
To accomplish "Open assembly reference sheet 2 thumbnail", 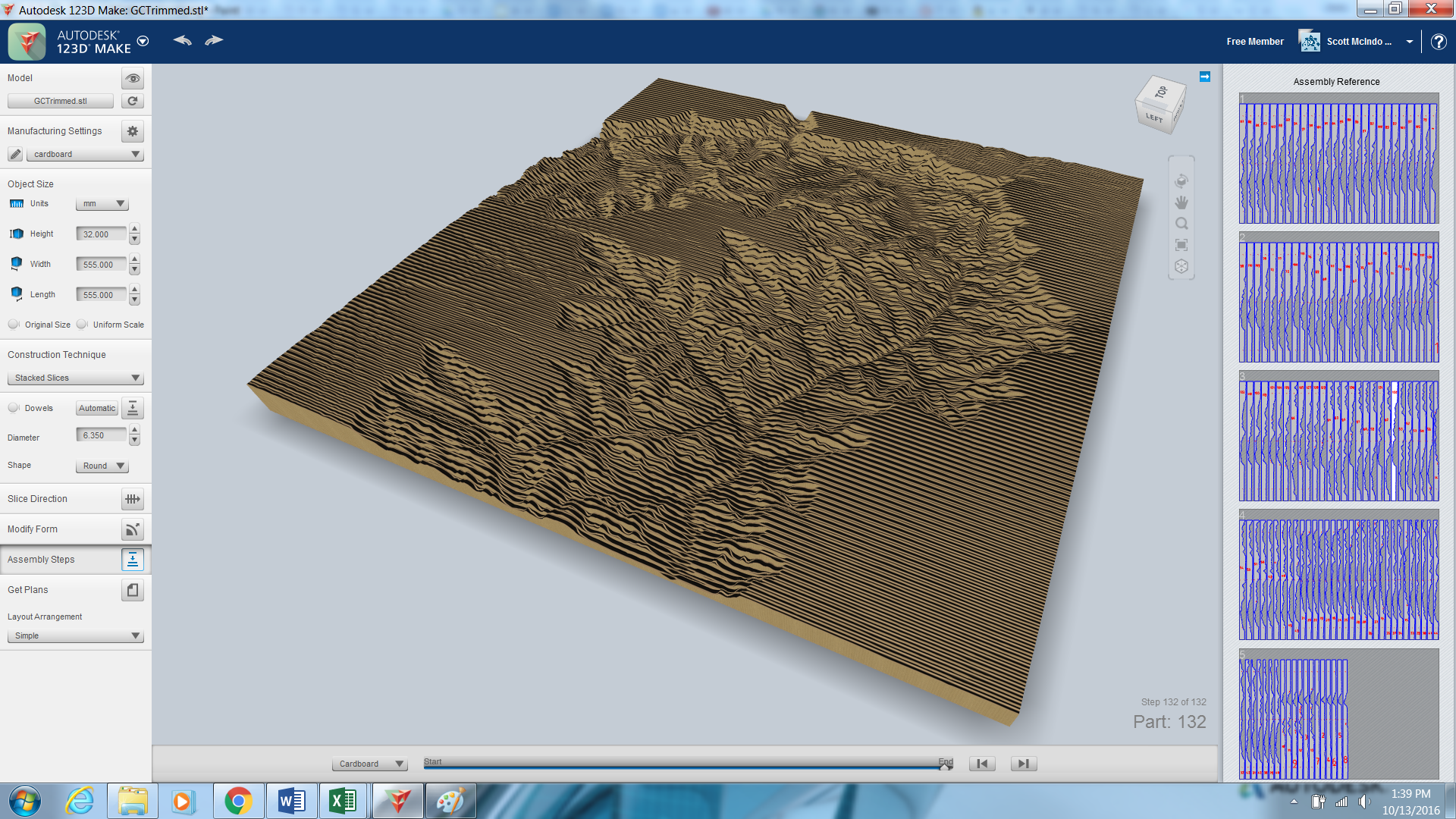I will (x=1339, y=297).
